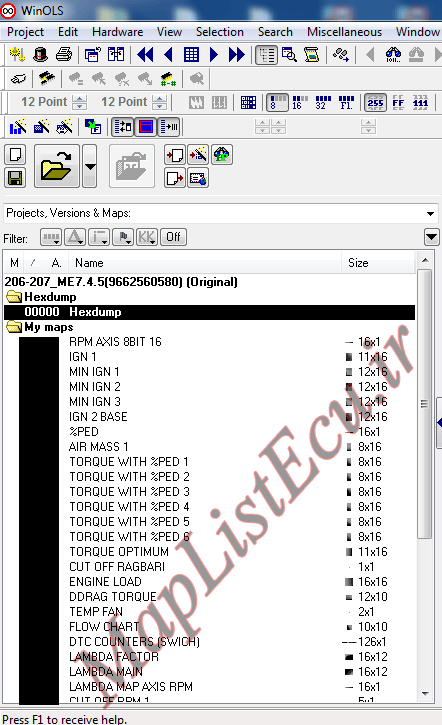Click the Off filter button
The height and width of the screenshot is (725, 442).
[x=173, y=237]
